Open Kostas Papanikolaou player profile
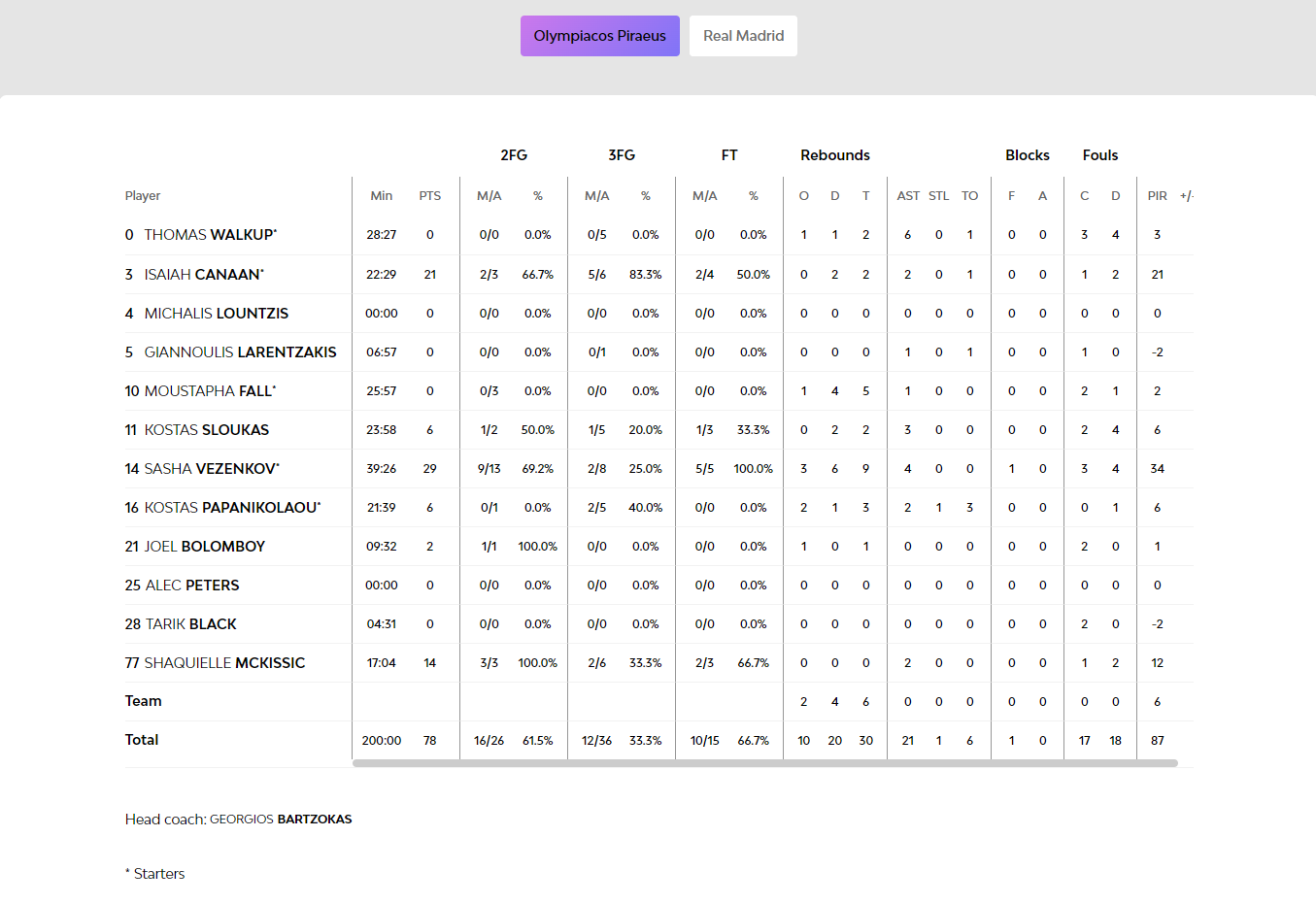This screenshot has height=904, width=1316. click(x=230, y=508)
